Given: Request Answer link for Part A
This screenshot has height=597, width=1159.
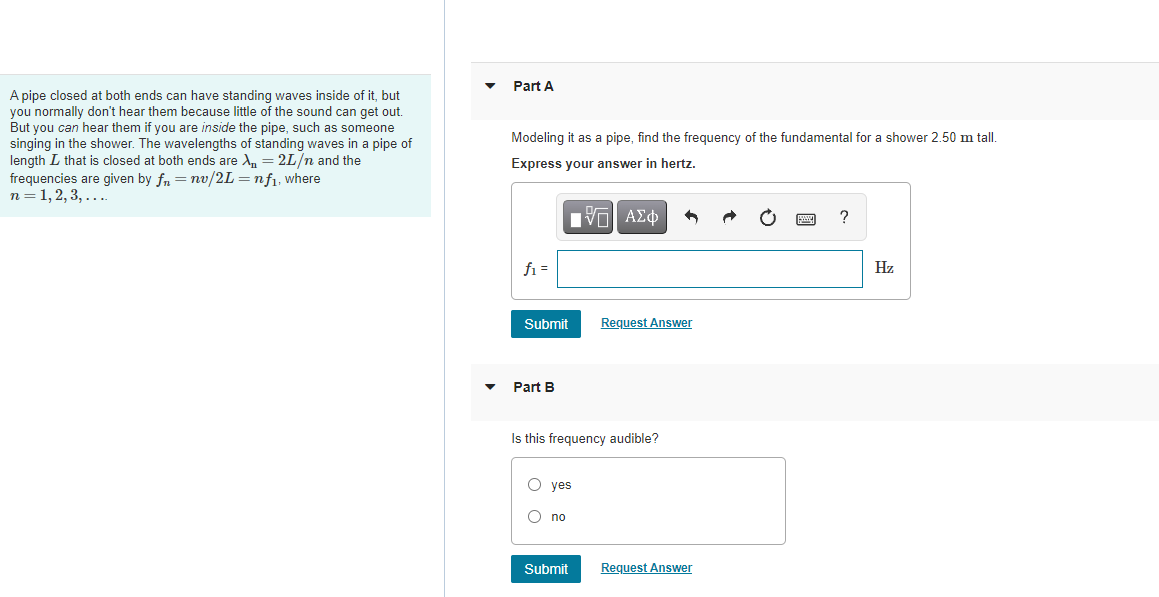Looking at the screenshot, I should pyautogui.click(x=647, y=323).
